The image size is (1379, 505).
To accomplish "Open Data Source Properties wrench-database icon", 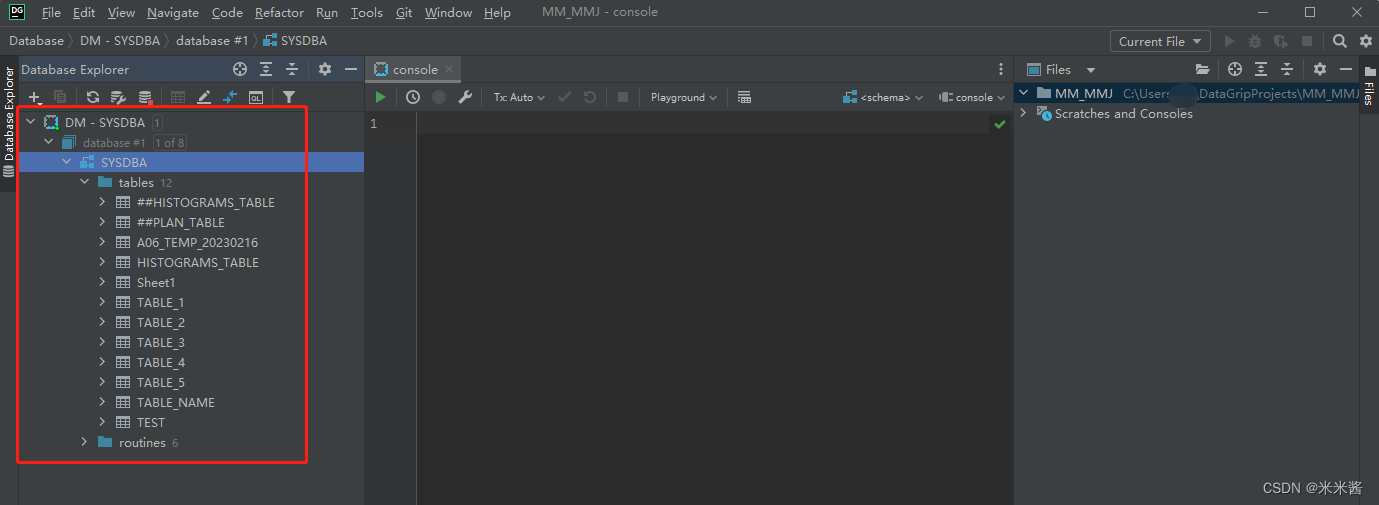I will tap(118, 97).
